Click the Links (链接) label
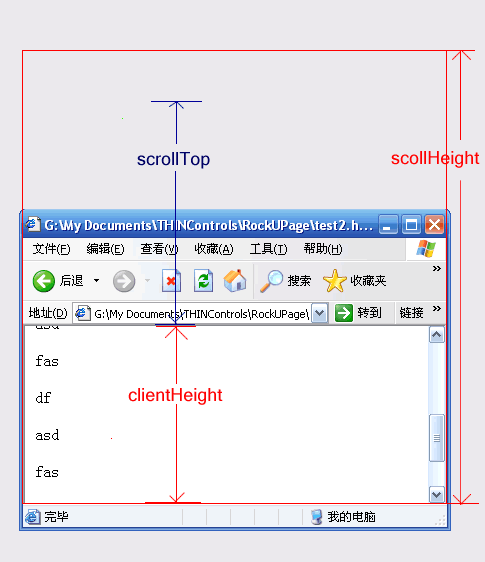The height and width of the screenshot is (562, 485). coord(412,313)
